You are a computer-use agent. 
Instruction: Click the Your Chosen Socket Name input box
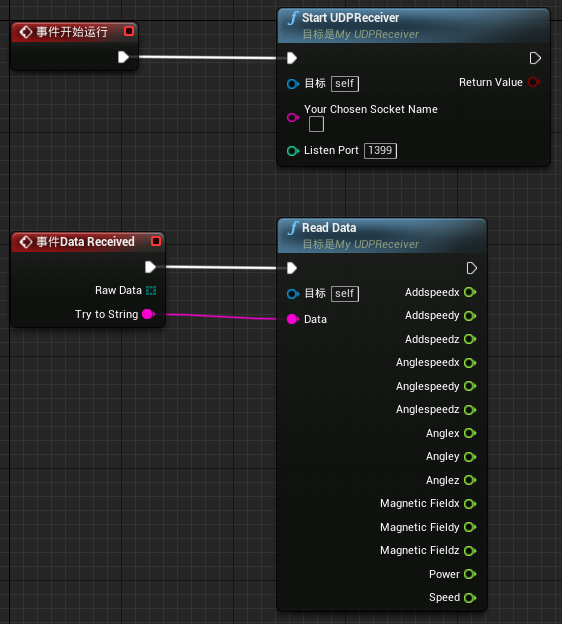pyautogui.click(x=316, y=124)
